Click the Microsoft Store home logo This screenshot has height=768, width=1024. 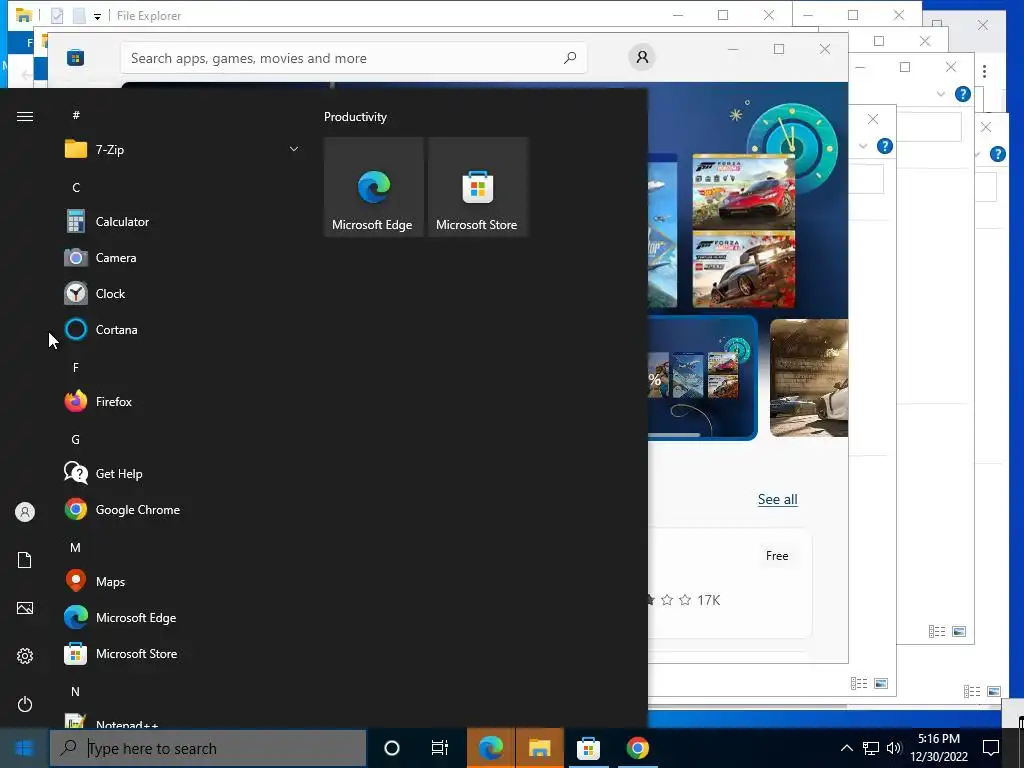click(75, 58)
